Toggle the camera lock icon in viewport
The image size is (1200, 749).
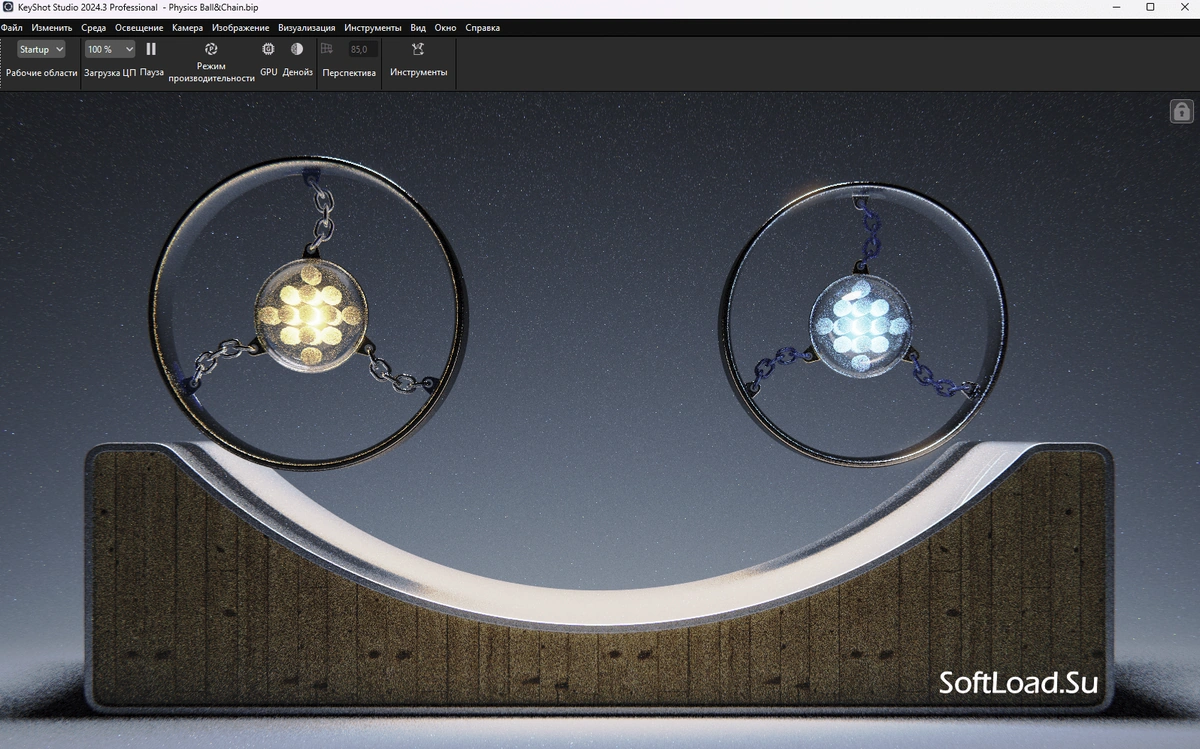click(x=1181, y=111)
